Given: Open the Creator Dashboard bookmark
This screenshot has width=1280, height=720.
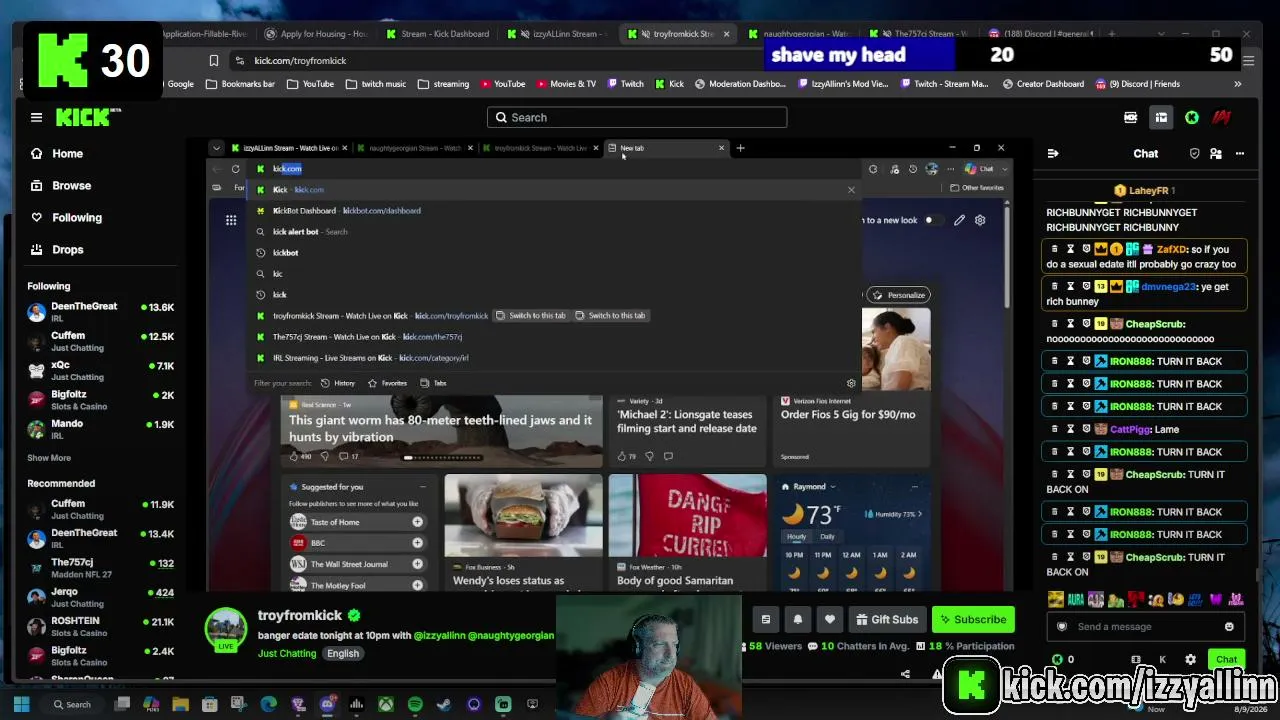Looking at the screenshot, I should tap(1043, 84).
